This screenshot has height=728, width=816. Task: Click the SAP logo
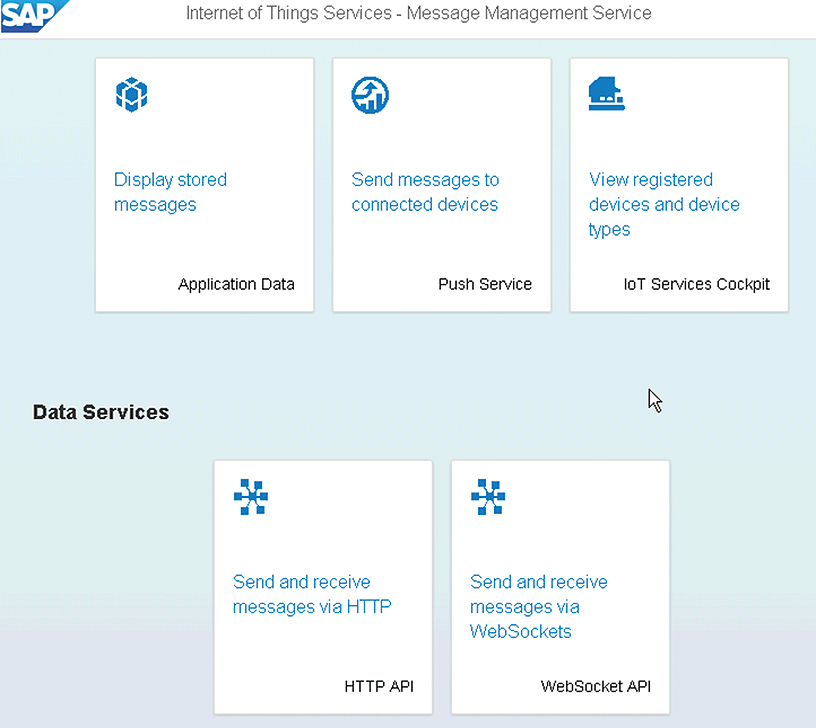coord(35,16)
